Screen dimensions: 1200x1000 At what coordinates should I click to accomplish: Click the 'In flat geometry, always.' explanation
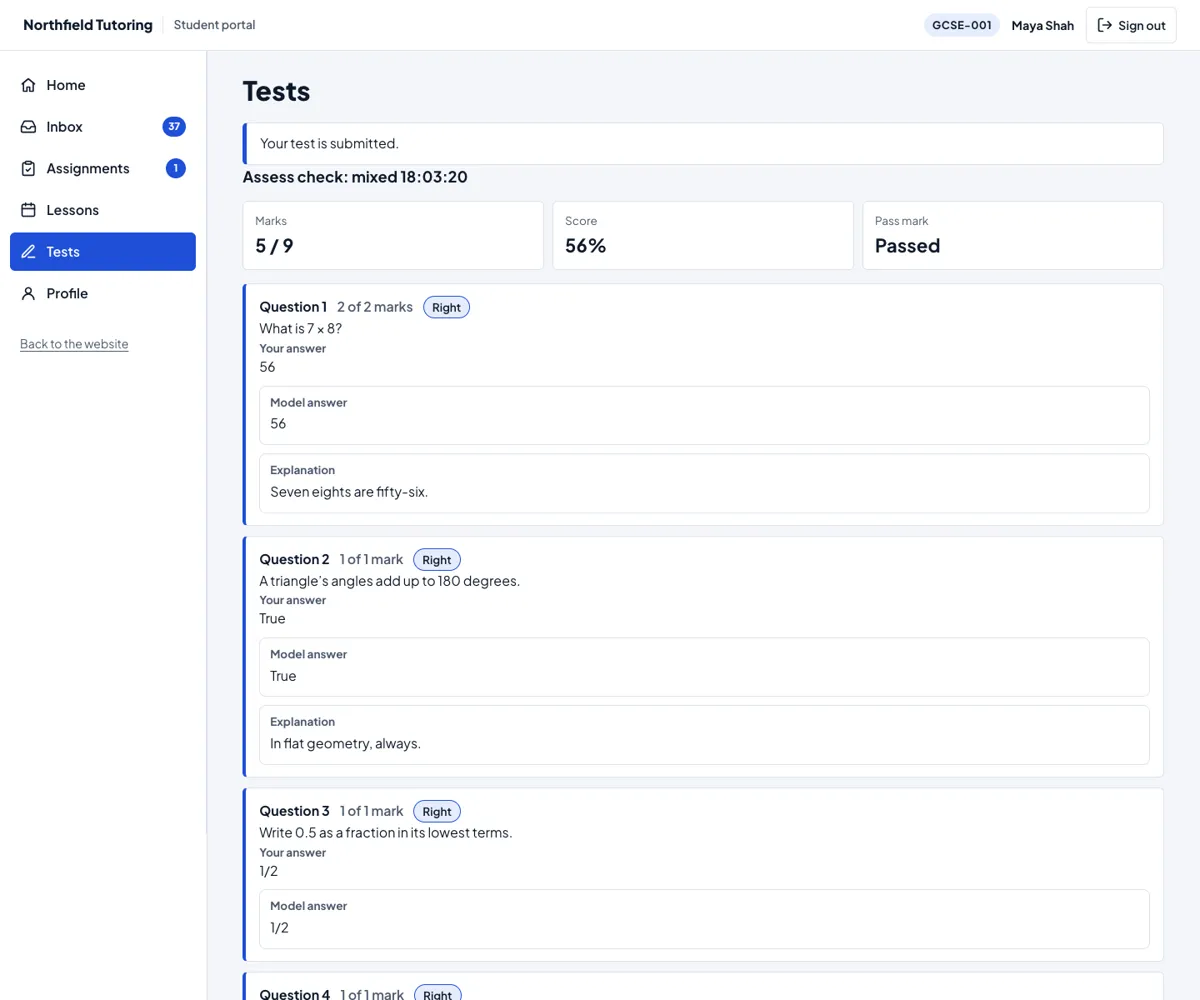pyautogui.click(x=346, y=744)
